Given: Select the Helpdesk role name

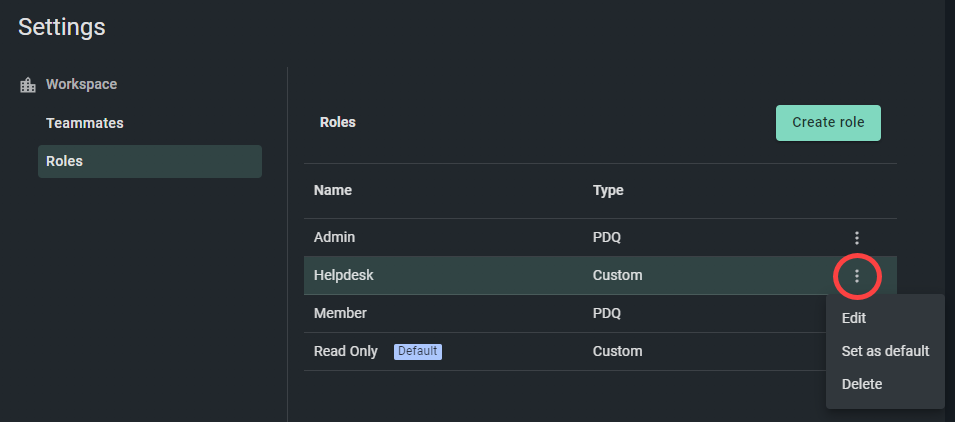Looking at the screenshot, I should click(x=344, y=275).
